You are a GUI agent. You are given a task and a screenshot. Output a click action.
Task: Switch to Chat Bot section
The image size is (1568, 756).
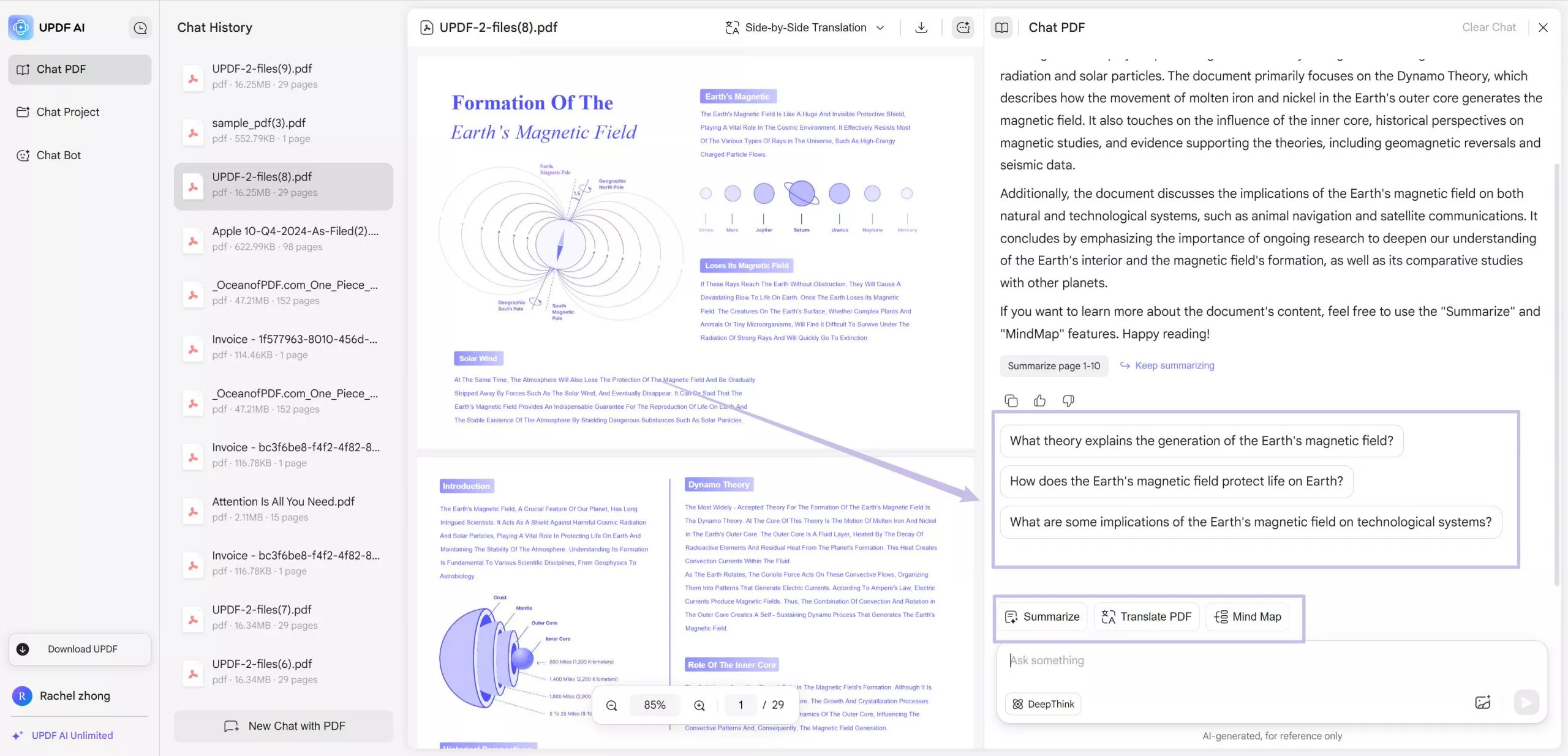(x=58, y=155)
